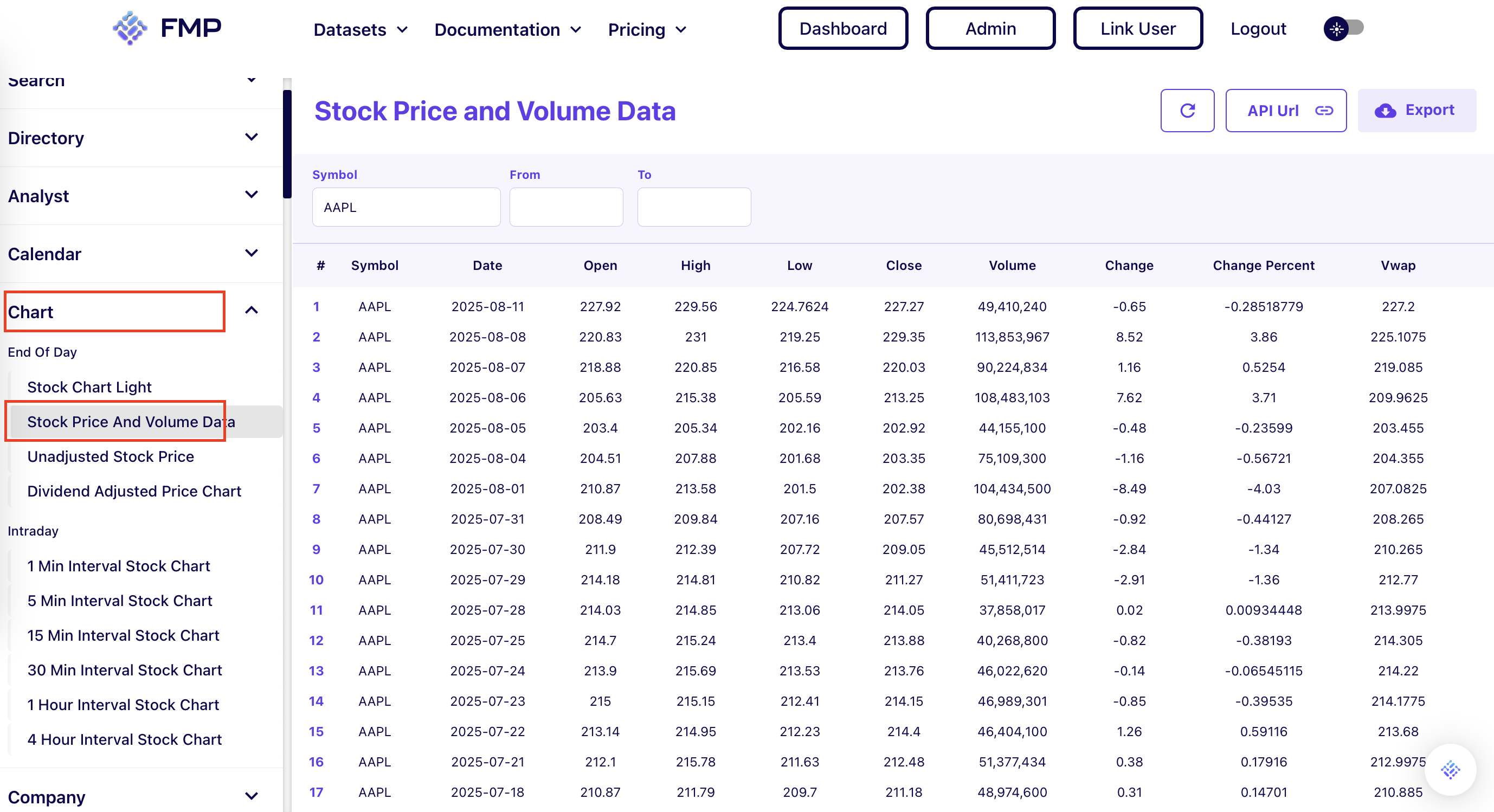Screen dimensions: 1494x812
Task: Click open value 214.18
Action: [x=600, y=579]
